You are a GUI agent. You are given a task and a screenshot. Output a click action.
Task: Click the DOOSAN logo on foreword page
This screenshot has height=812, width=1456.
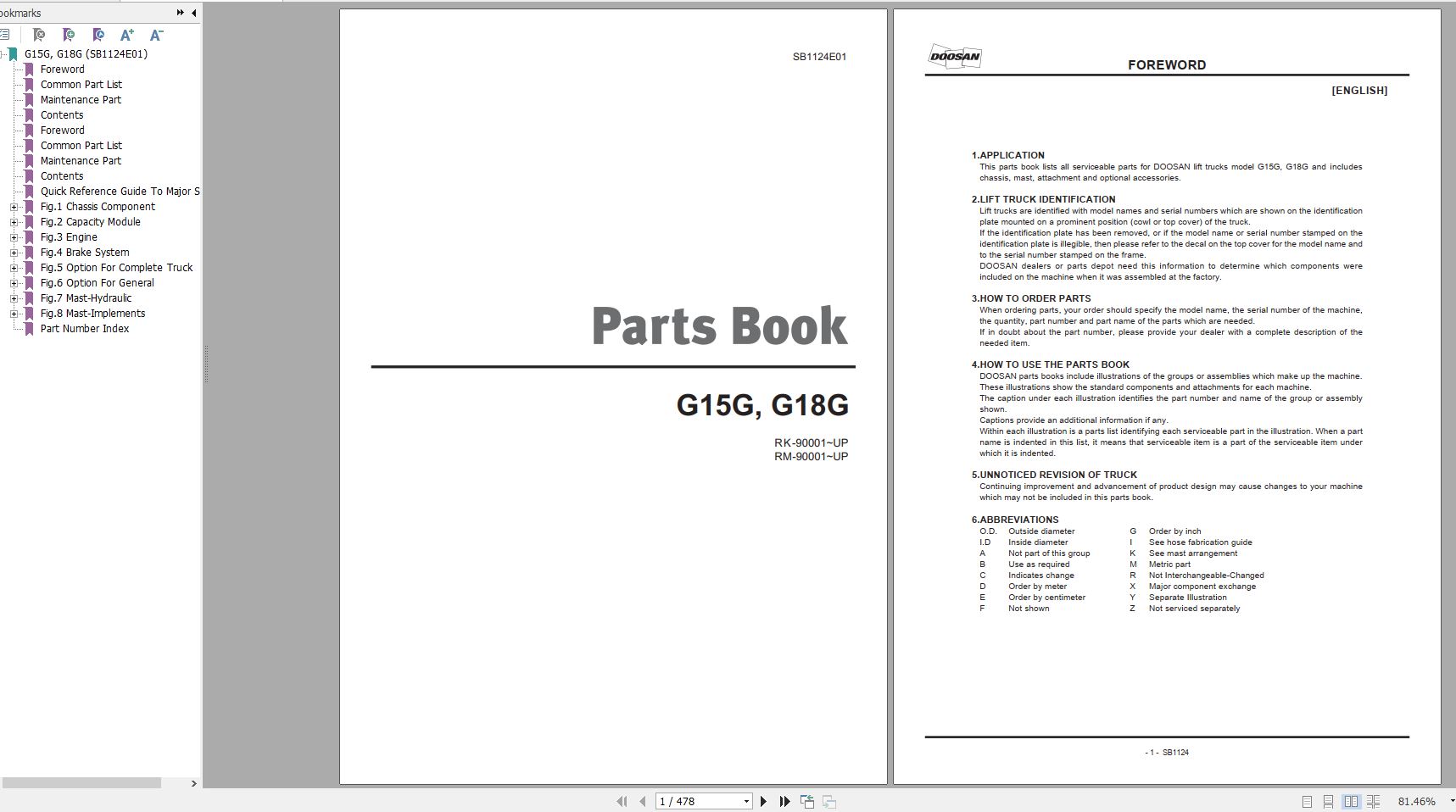coord(955,57)
